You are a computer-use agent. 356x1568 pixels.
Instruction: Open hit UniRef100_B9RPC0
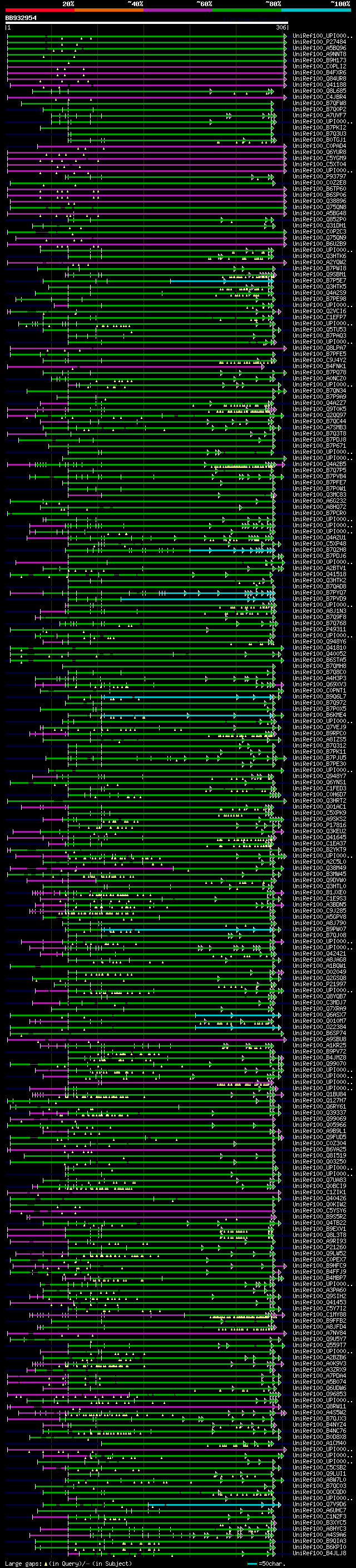319,734
